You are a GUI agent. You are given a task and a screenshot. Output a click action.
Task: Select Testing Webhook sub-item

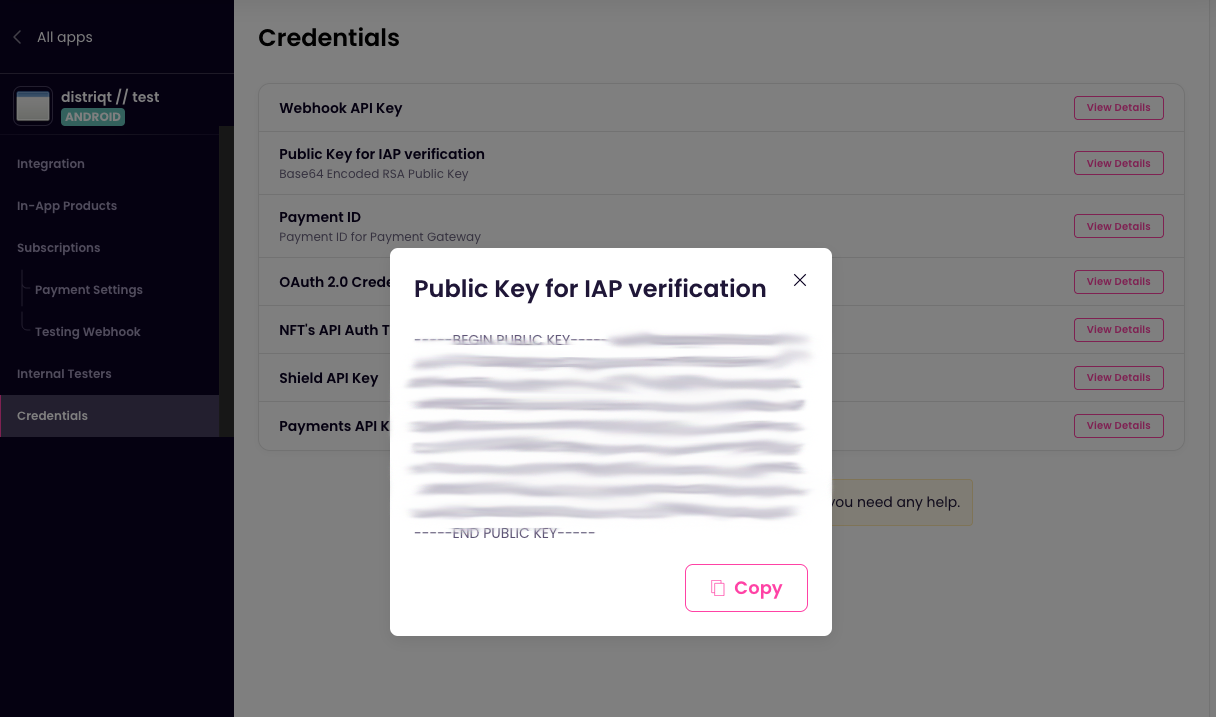[88, 332]
